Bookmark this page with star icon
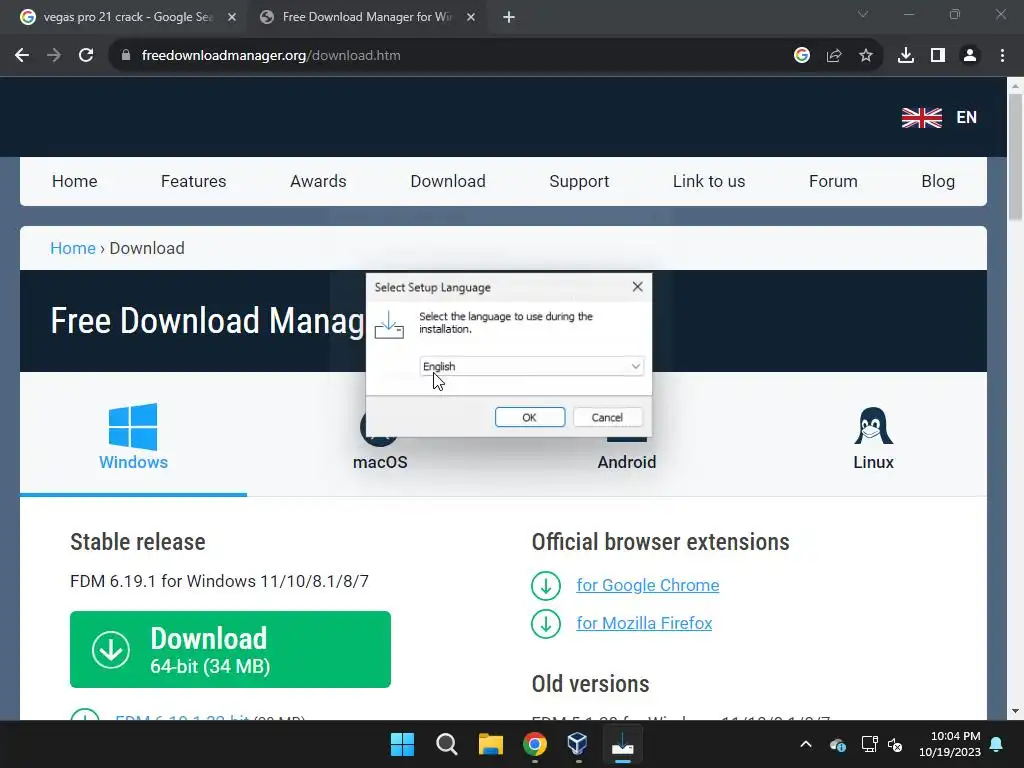Image resolution: width=1024 pixels, height=768 pixels. [x=866, y=56]
